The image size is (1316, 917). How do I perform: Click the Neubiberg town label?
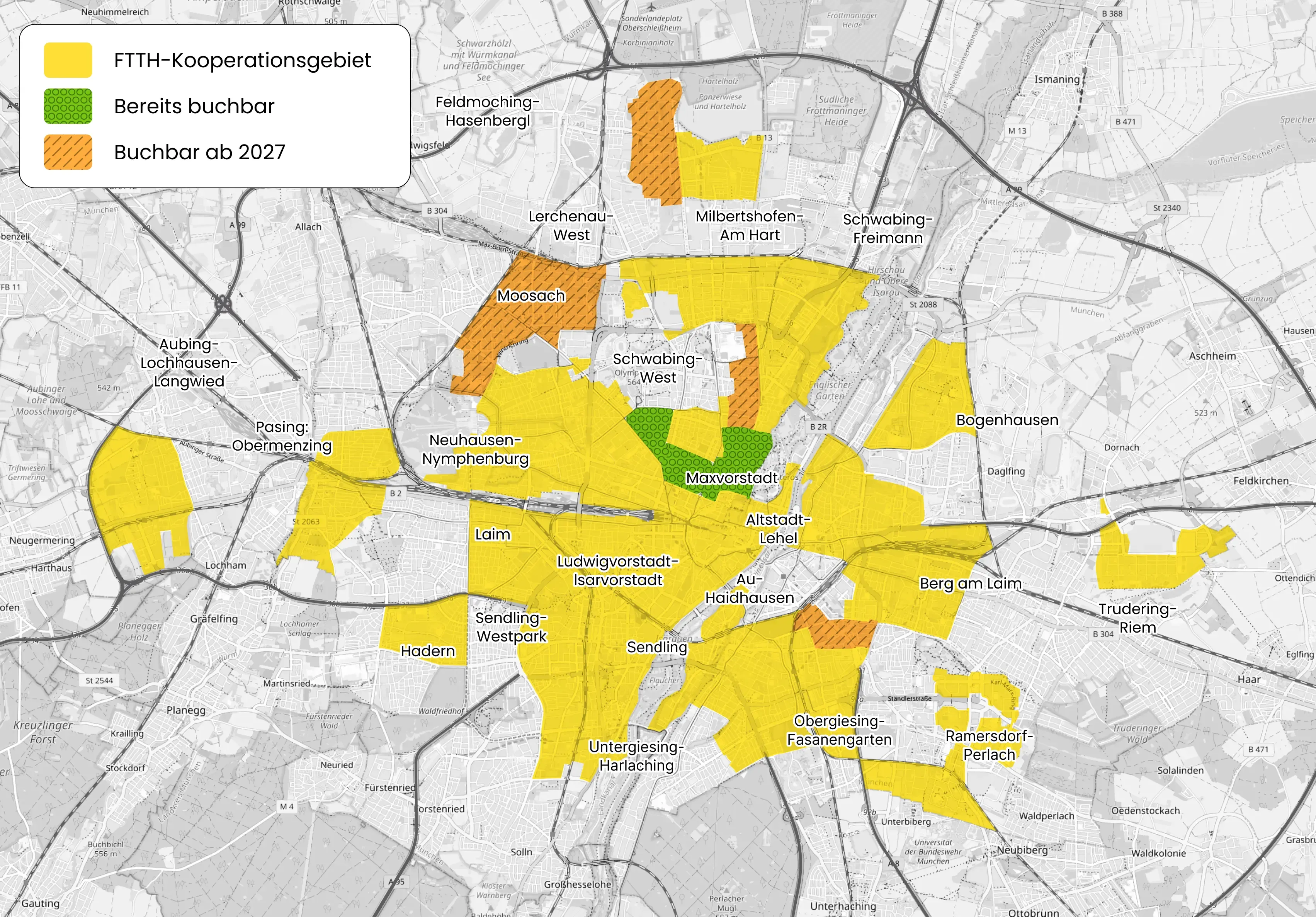tap(1022, 850)
